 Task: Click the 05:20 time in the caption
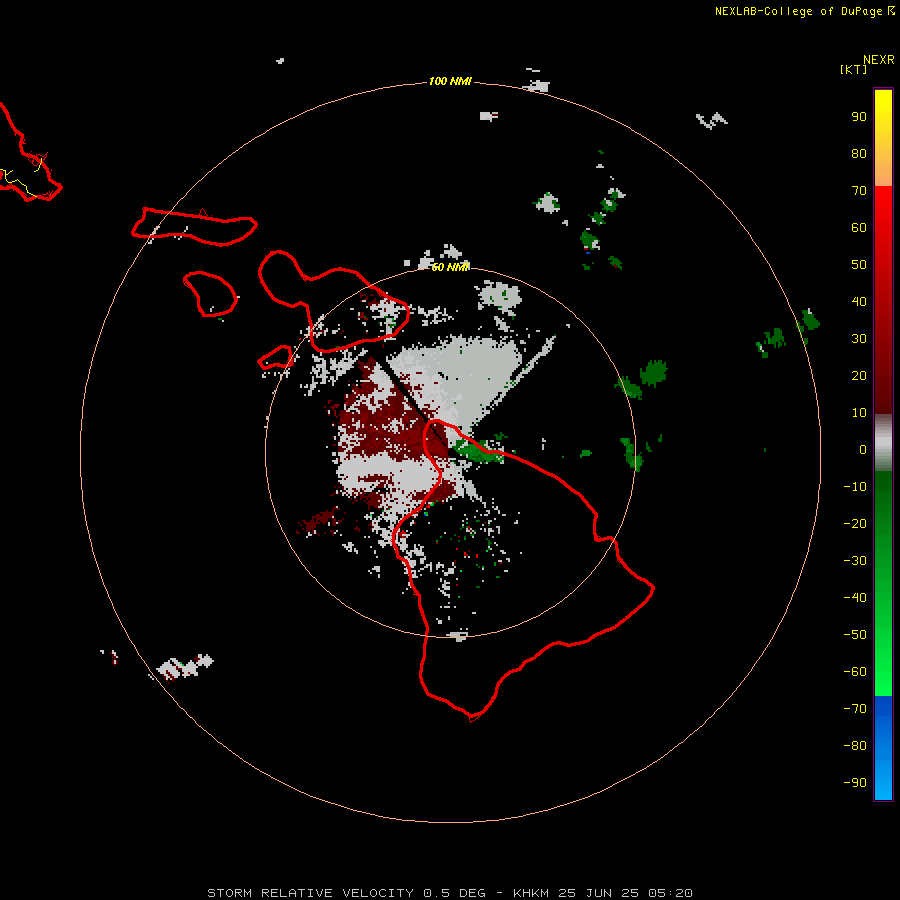pyautogui.click(x=670, y=893)
